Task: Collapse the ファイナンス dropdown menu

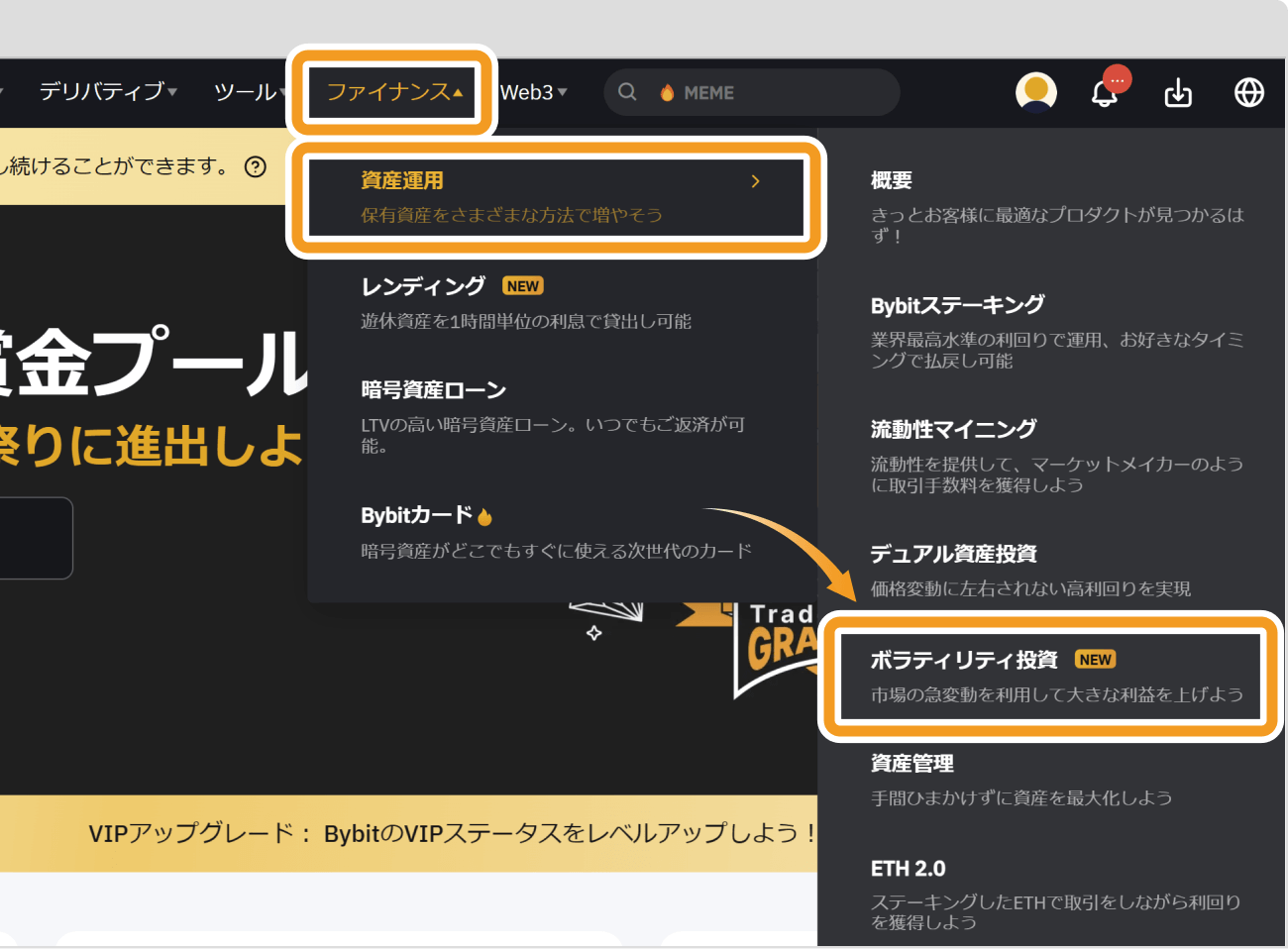Action: click(x=393, y=92)
